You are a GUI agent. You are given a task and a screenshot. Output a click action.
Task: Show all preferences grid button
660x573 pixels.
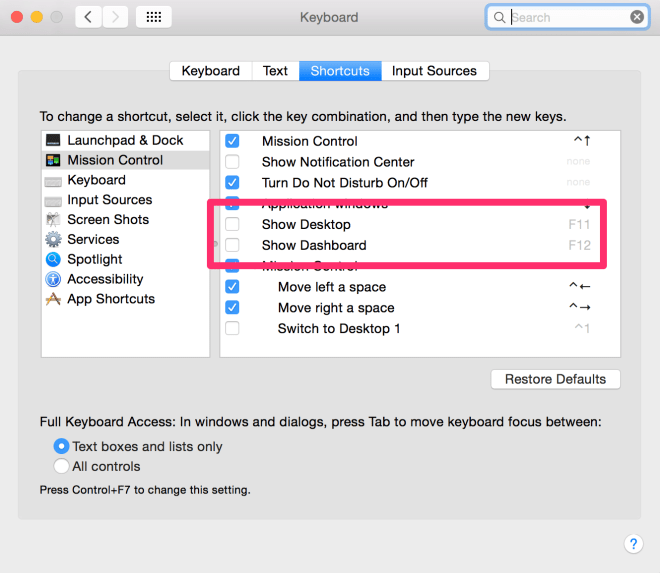click(x=153, y=17)
